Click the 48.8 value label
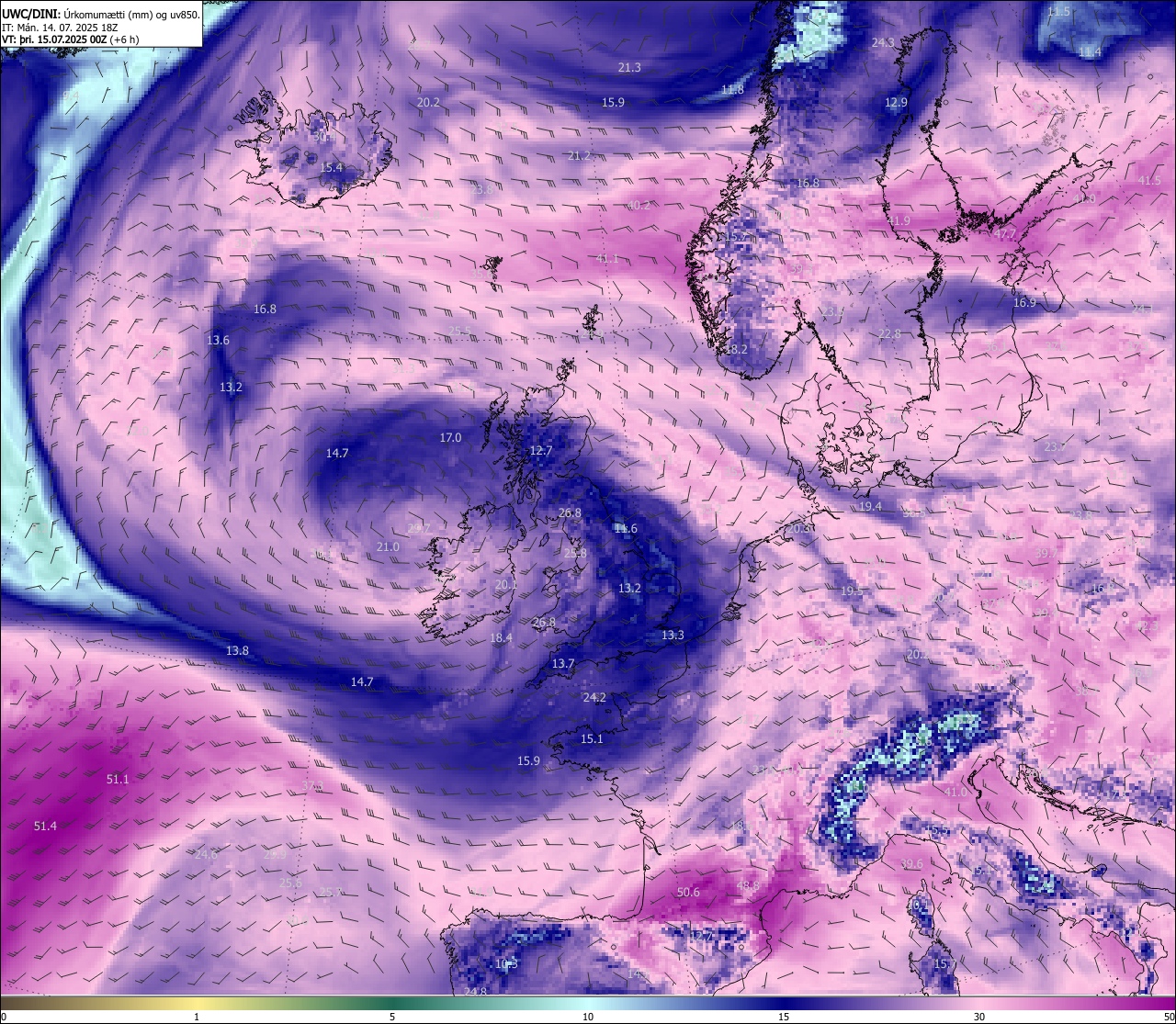The image size is (1176, 1024). click(748, 885)
